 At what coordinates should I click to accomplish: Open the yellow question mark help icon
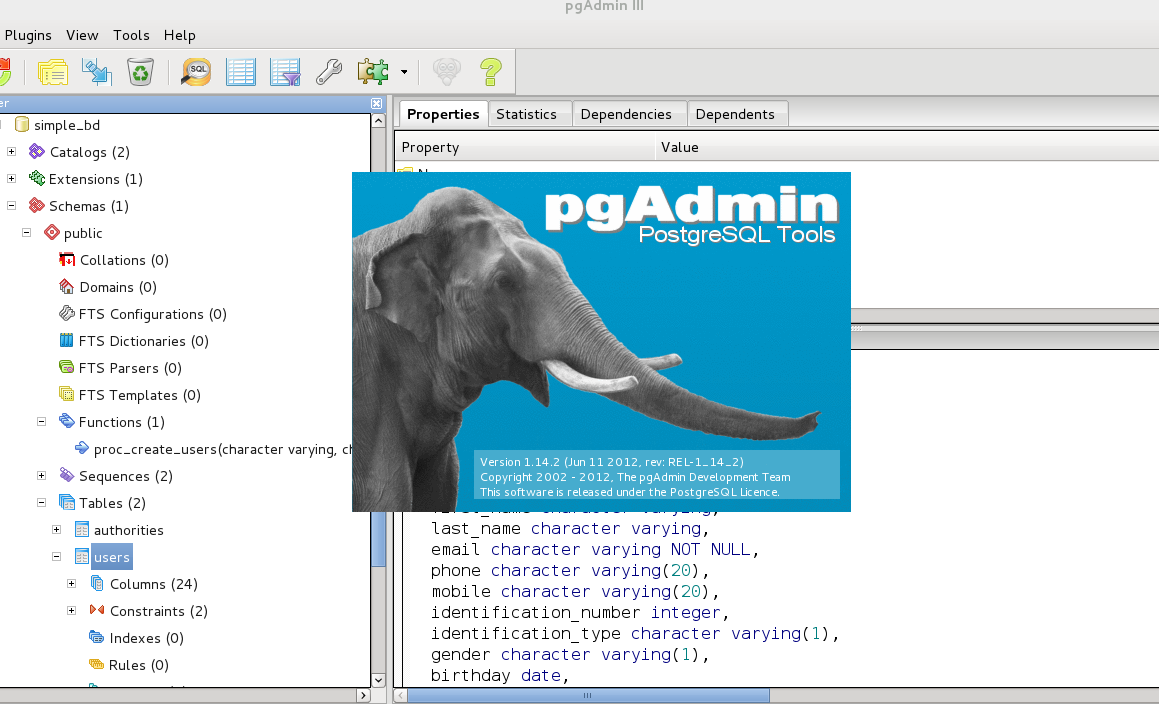490,71
